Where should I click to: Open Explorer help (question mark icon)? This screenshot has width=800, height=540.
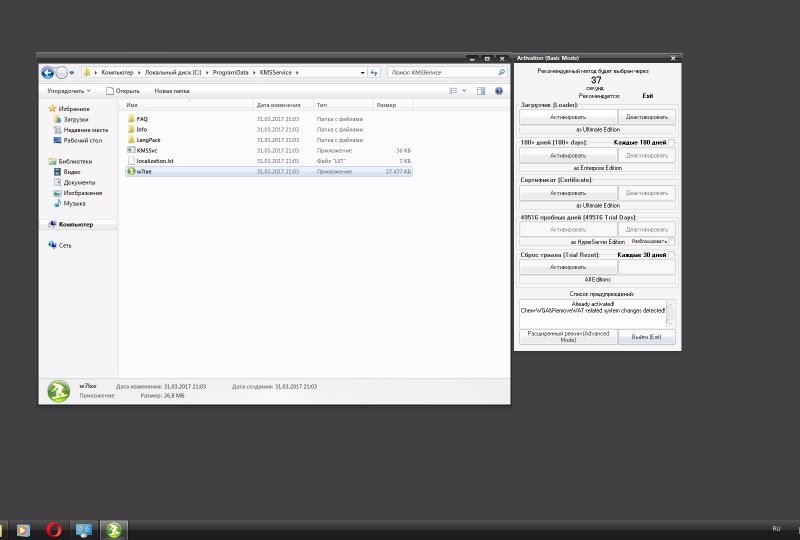[498, 91]
